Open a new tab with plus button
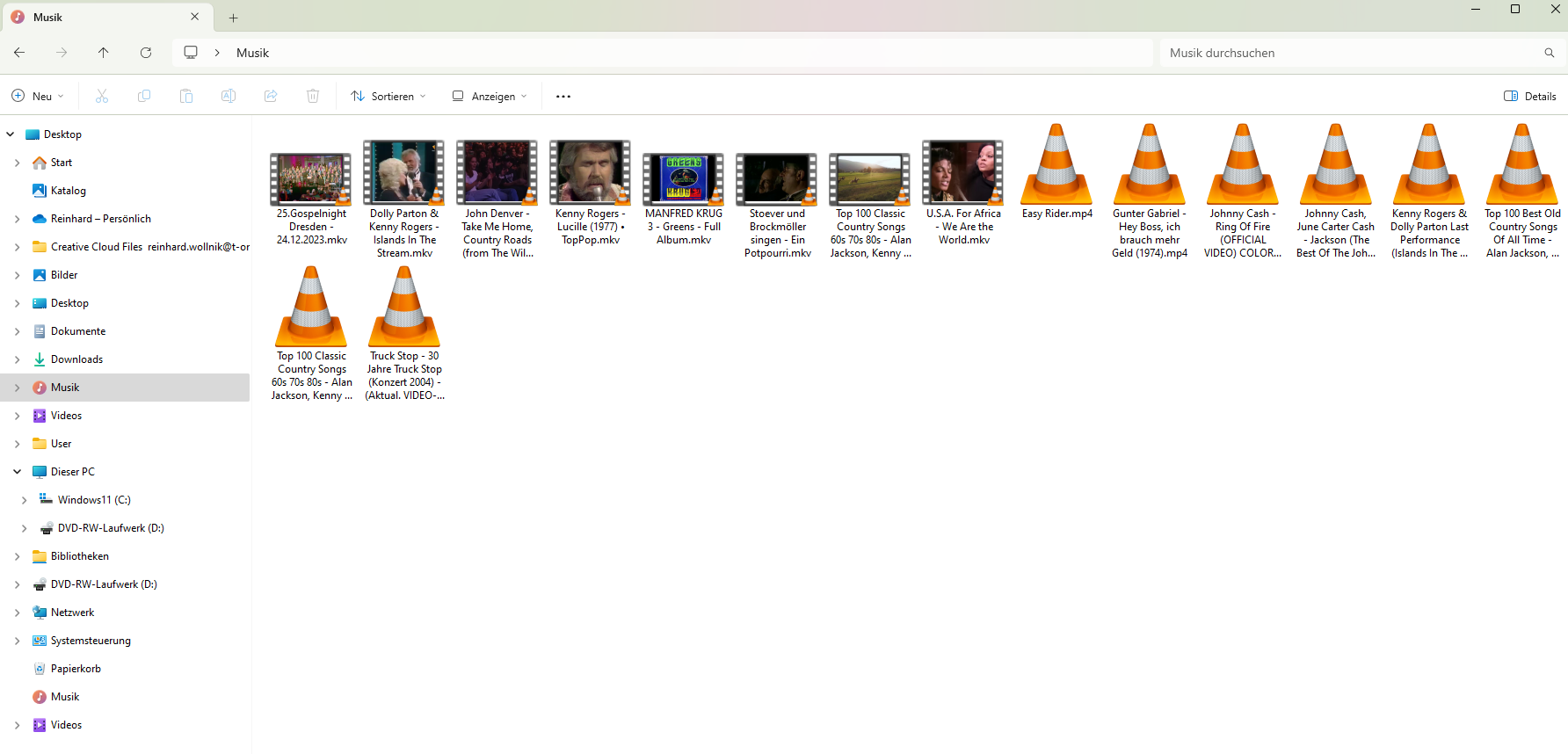The height and width of the screenshot is (754, 1568). pyautogui.click(x=233, y=18)
